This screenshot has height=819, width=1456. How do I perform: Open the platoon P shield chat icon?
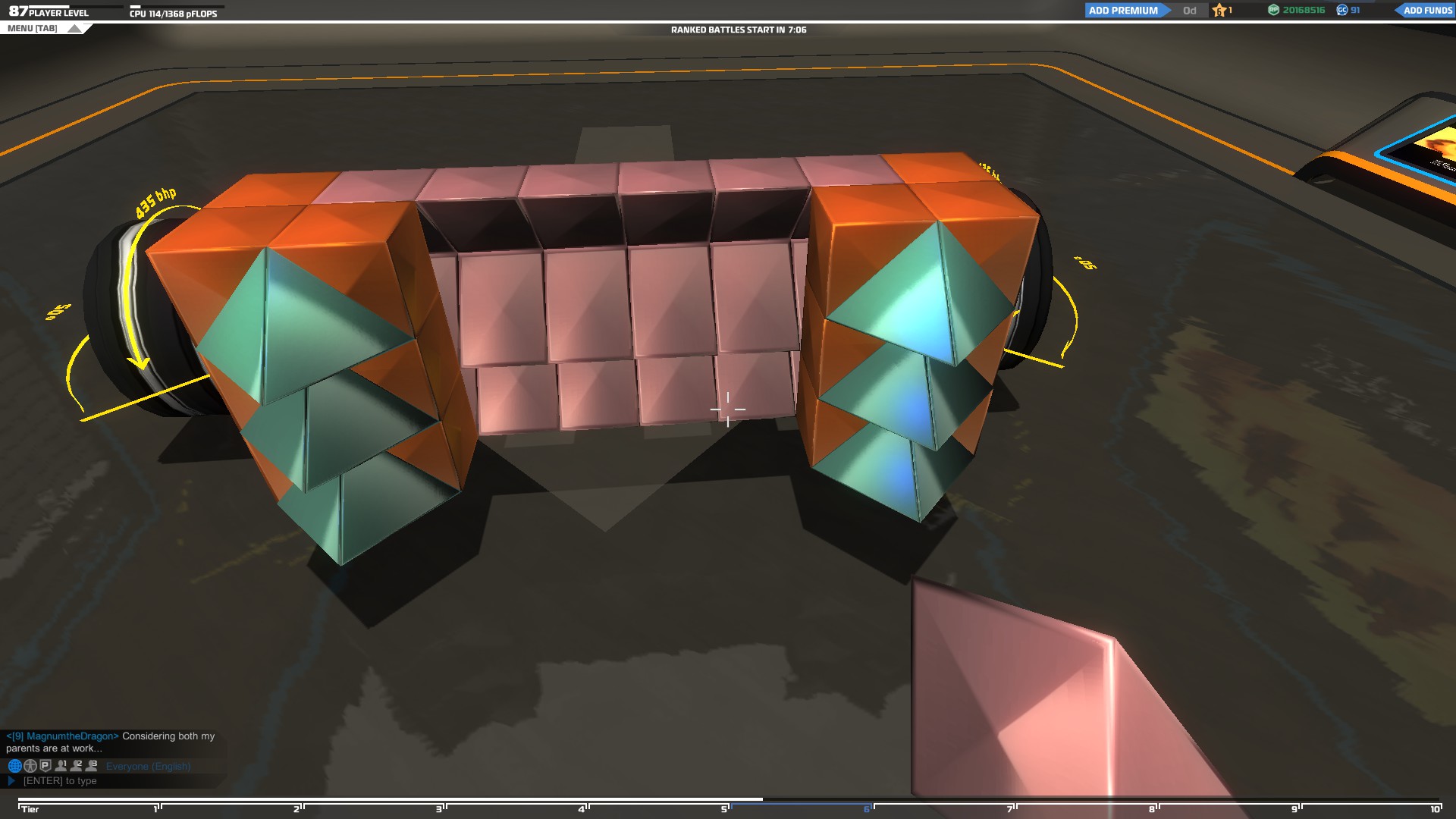[x=45, y=766]
